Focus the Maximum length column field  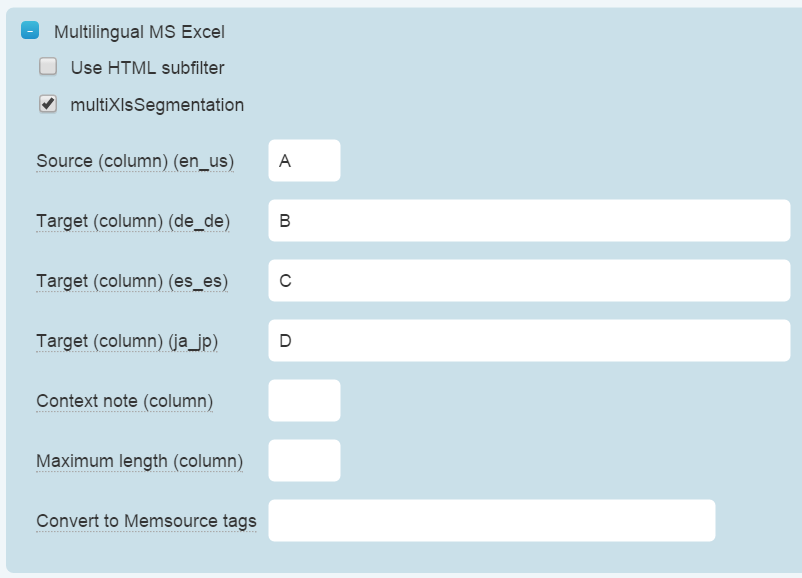[304, 461]
